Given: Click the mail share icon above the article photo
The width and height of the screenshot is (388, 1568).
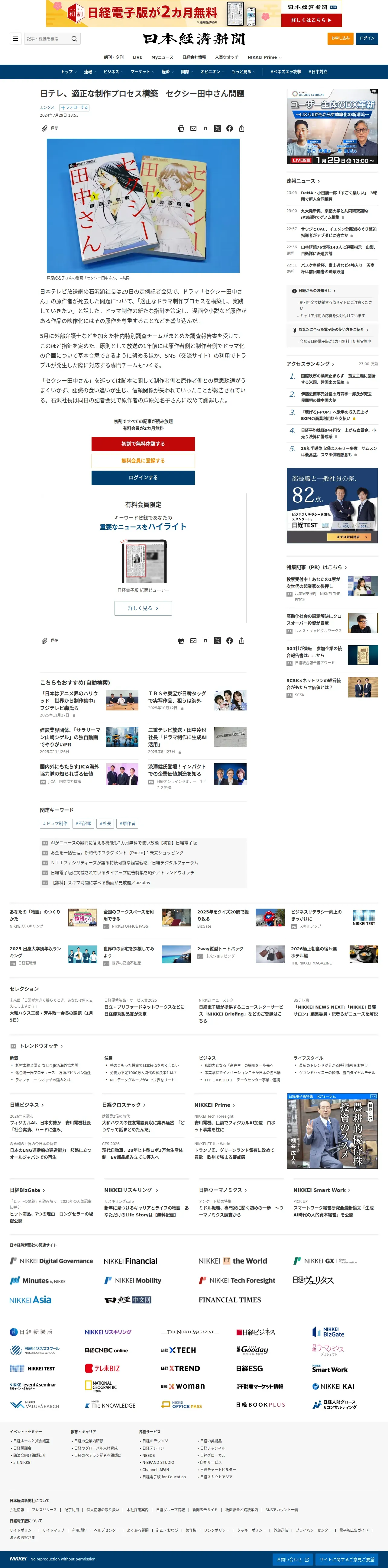Looking at the screenshot, I should (x=193, y=128).
